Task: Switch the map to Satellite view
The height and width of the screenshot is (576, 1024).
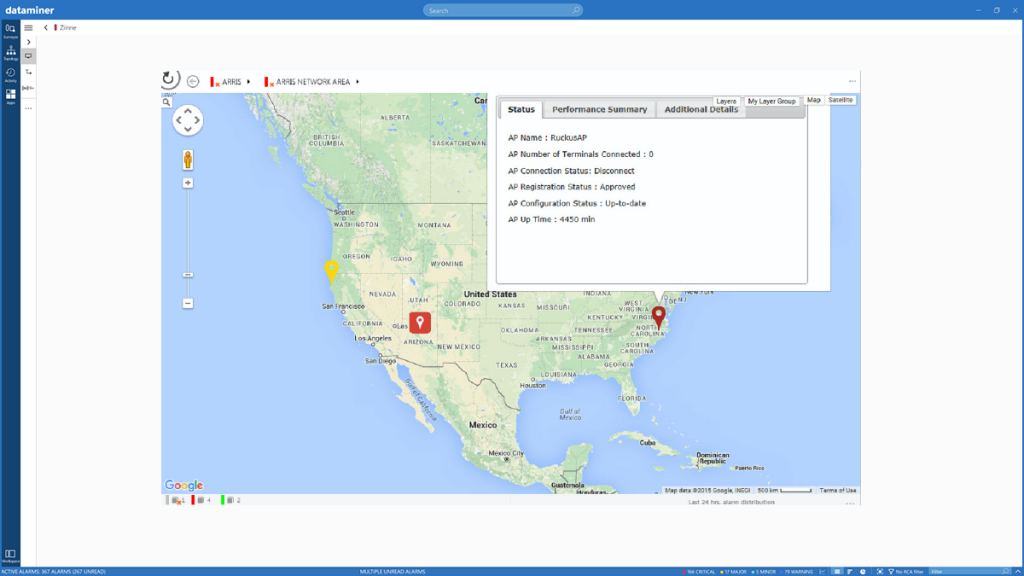Action: point(840,100)
